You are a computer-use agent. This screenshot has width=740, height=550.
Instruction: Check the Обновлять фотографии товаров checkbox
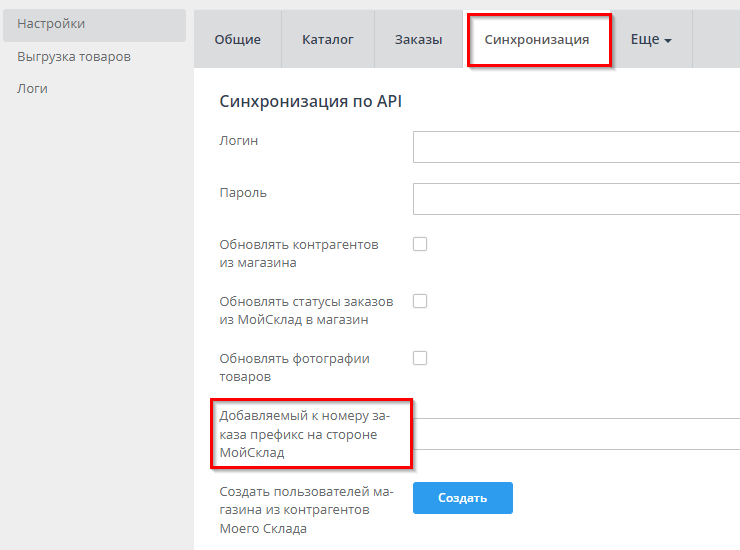(x=420, y=357)
